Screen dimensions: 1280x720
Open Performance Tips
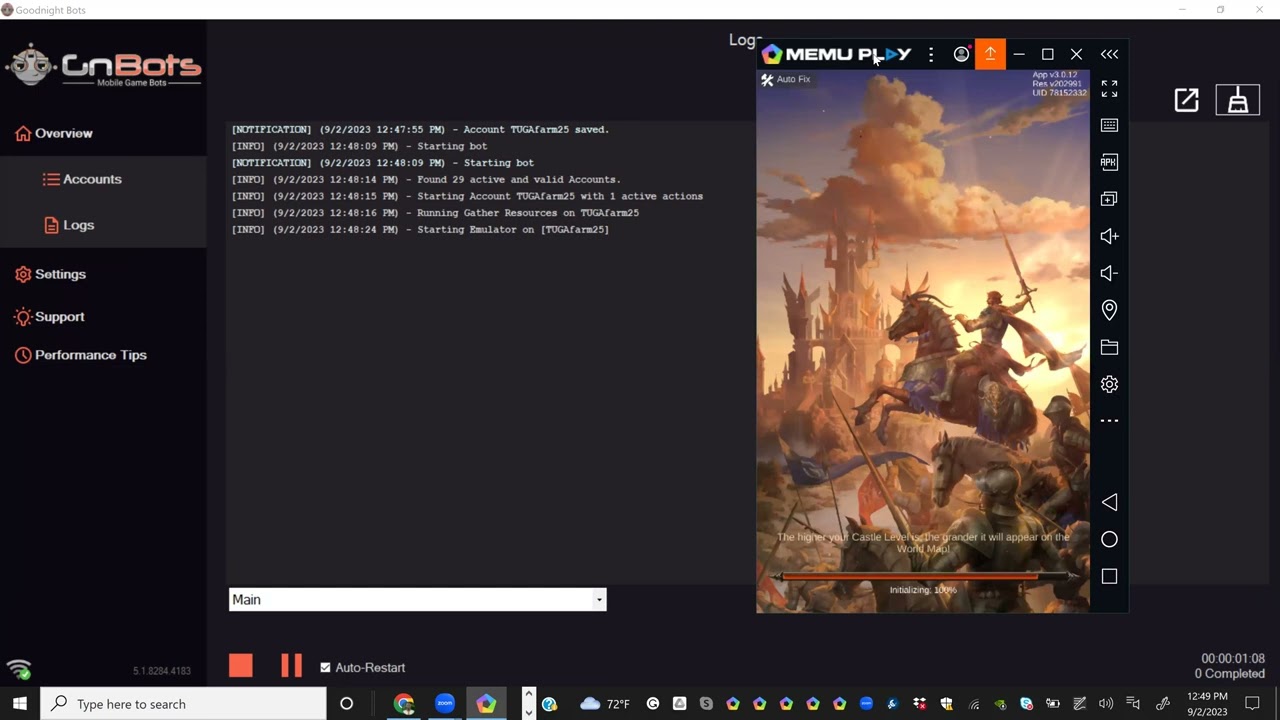80,355
